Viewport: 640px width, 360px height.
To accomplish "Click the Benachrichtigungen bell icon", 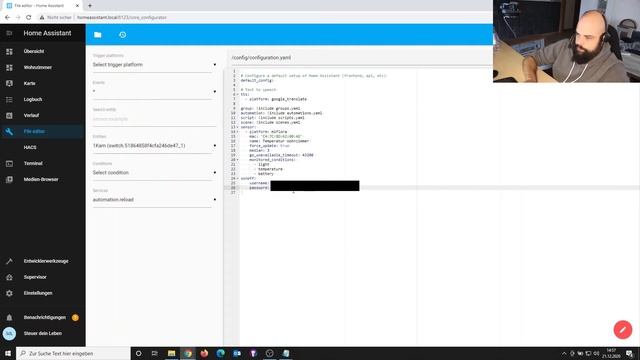I will pyautogui.click(x=9, y=318).
